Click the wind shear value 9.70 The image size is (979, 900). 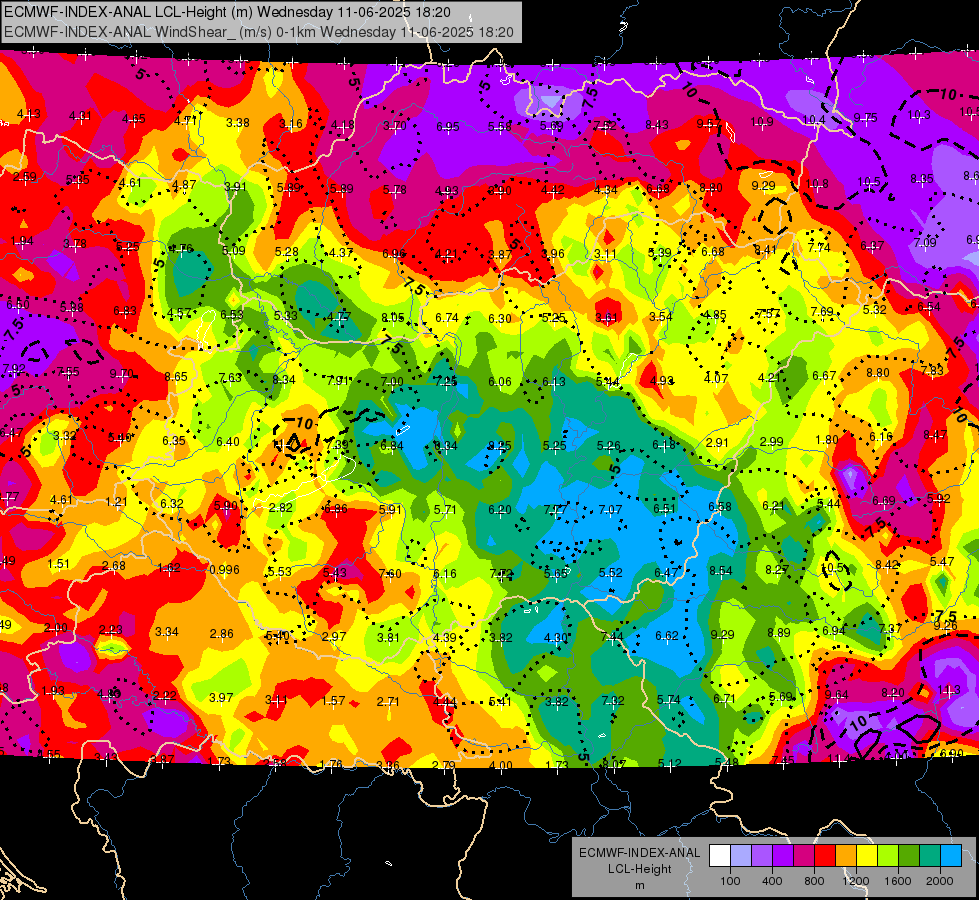point(121,373)
